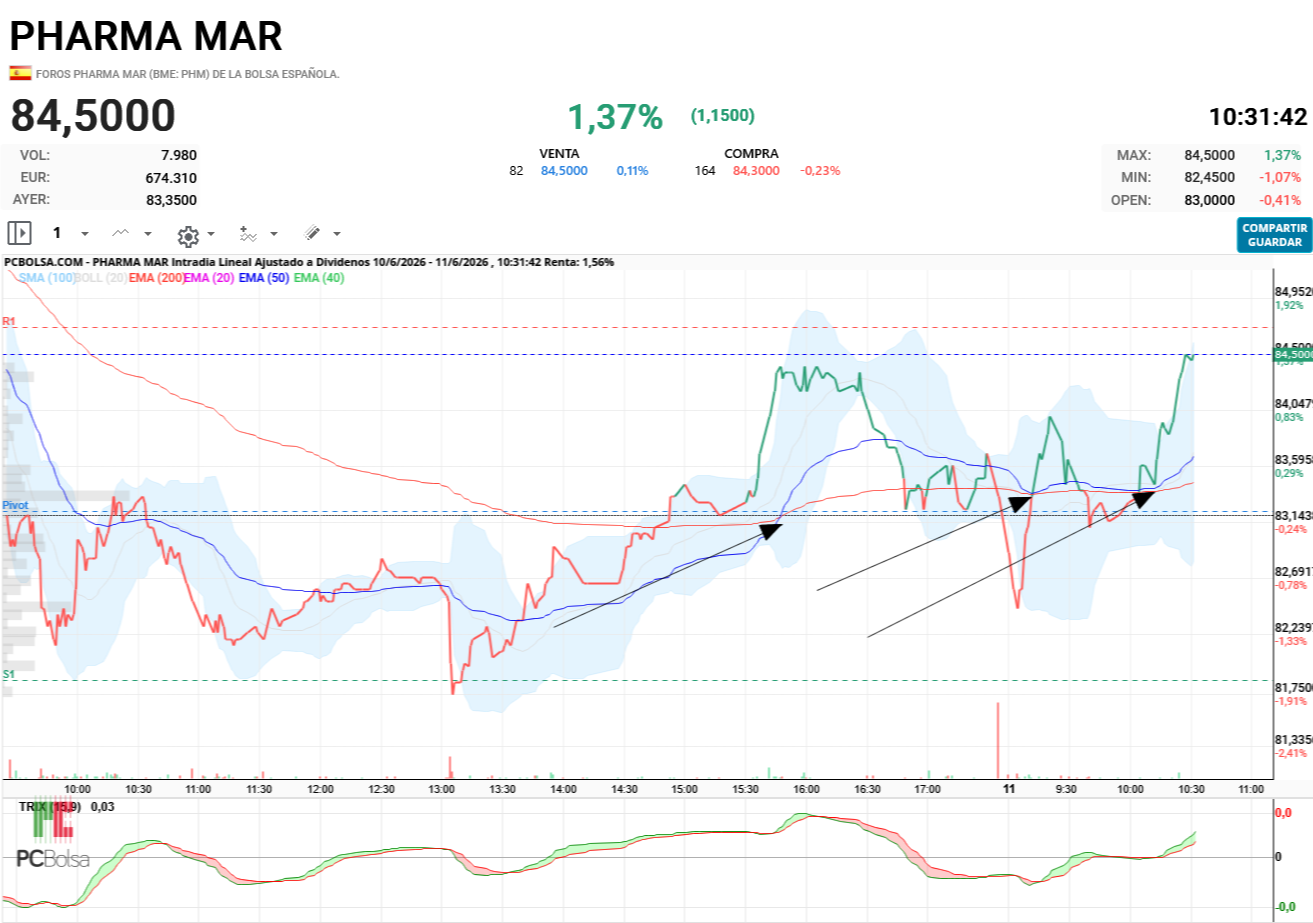Open the chart type line icon

pyautogui.click(x=121, y=233)
